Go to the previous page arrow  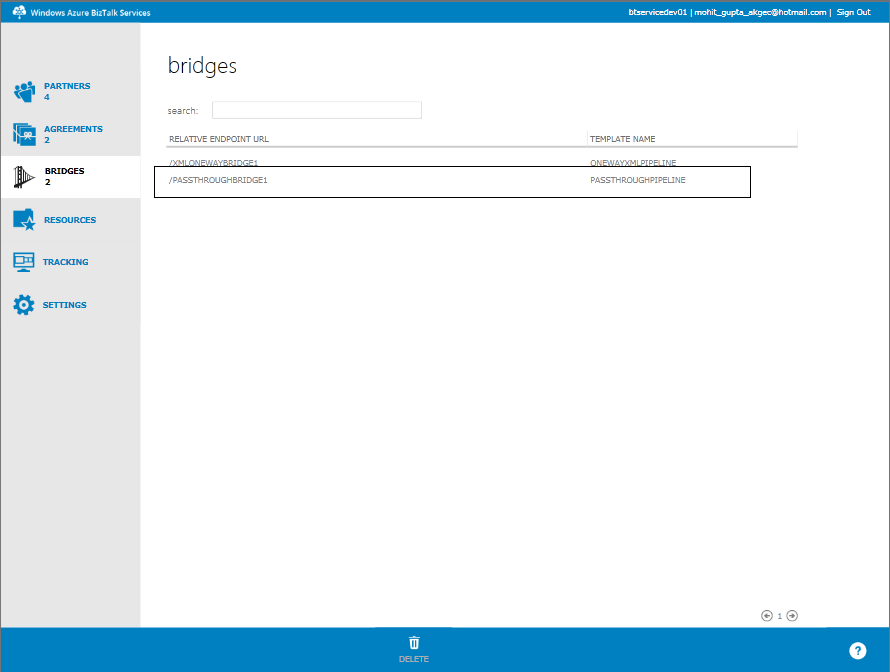[767, 616]
